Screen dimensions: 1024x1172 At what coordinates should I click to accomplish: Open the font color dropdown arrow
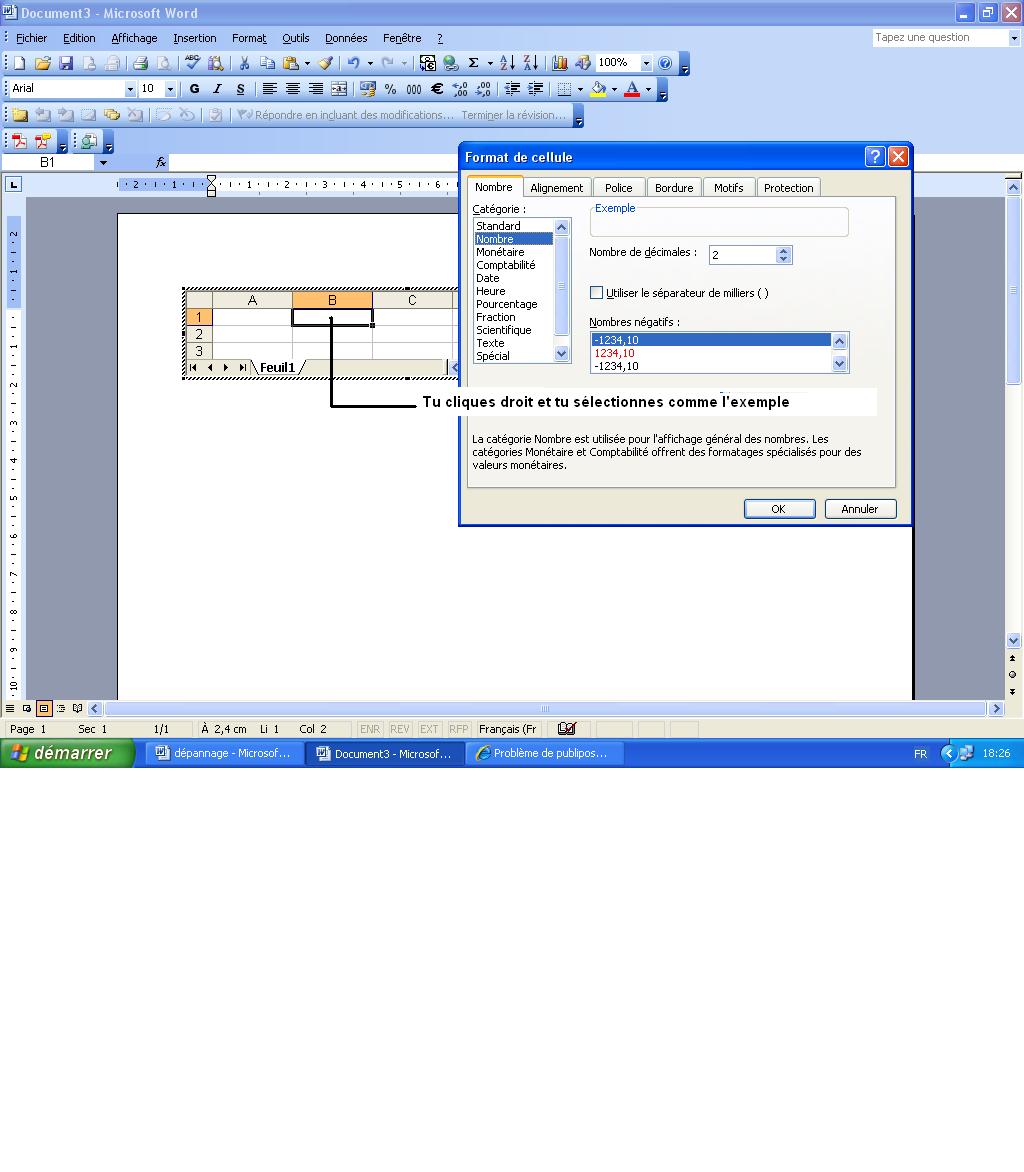[649, 88]
